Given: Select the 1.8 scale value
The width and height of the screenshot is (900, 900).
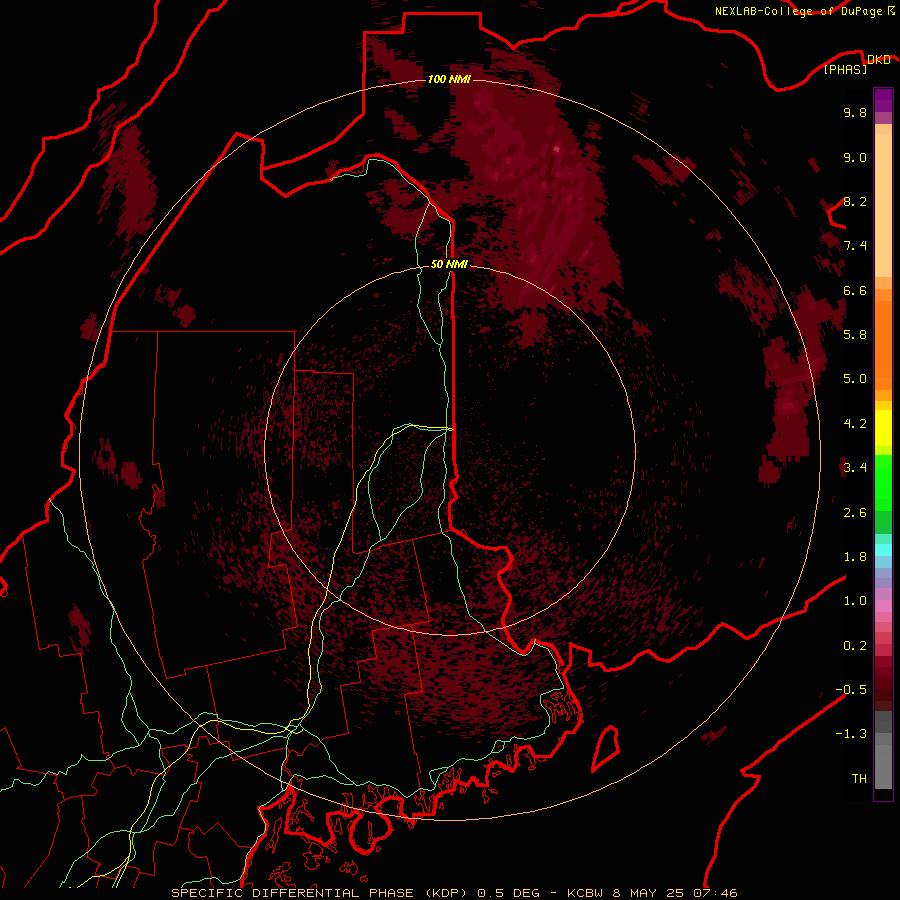Looking at the screenshot, I should click(x=855, y=557).
